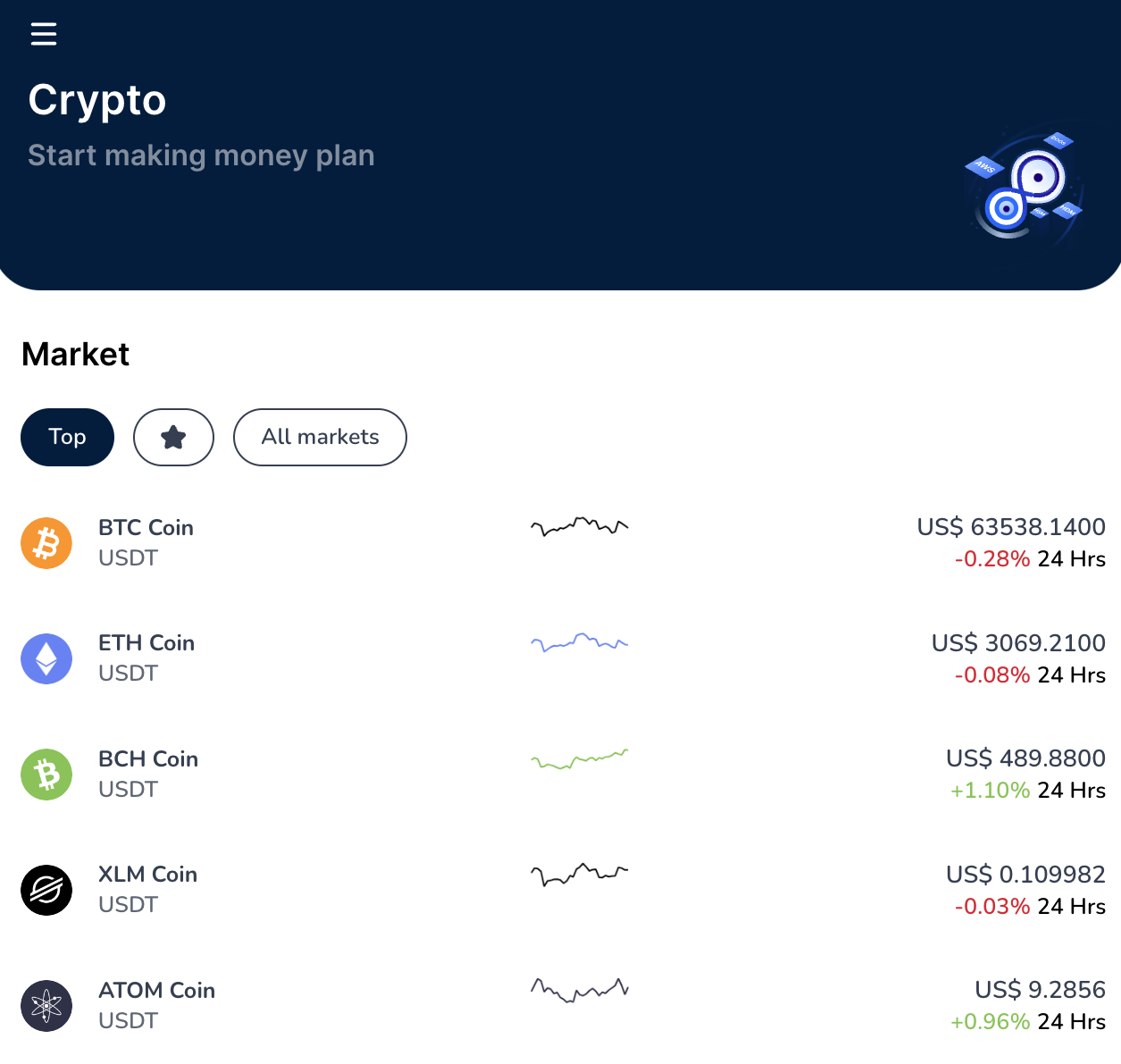
Task: Click the US$ 63538.1400 BTC price
Action: [1011, 527]
